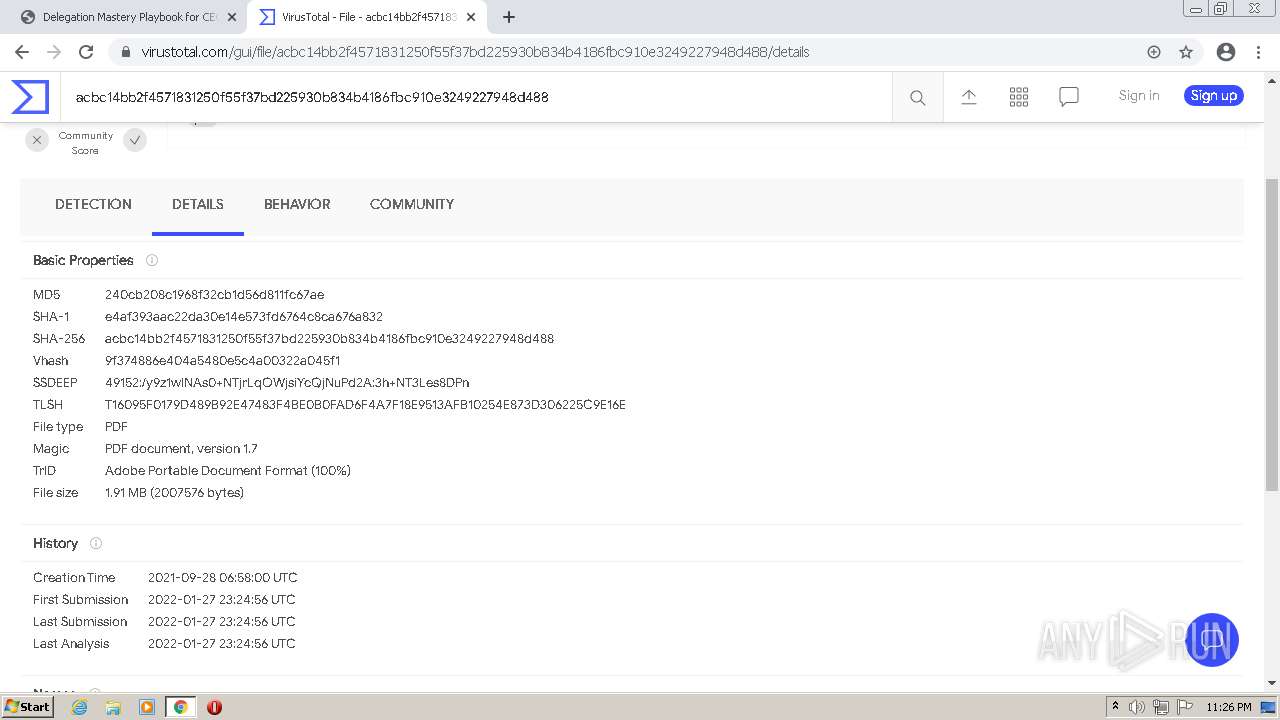Open the COMMUNITY tab

412,204
